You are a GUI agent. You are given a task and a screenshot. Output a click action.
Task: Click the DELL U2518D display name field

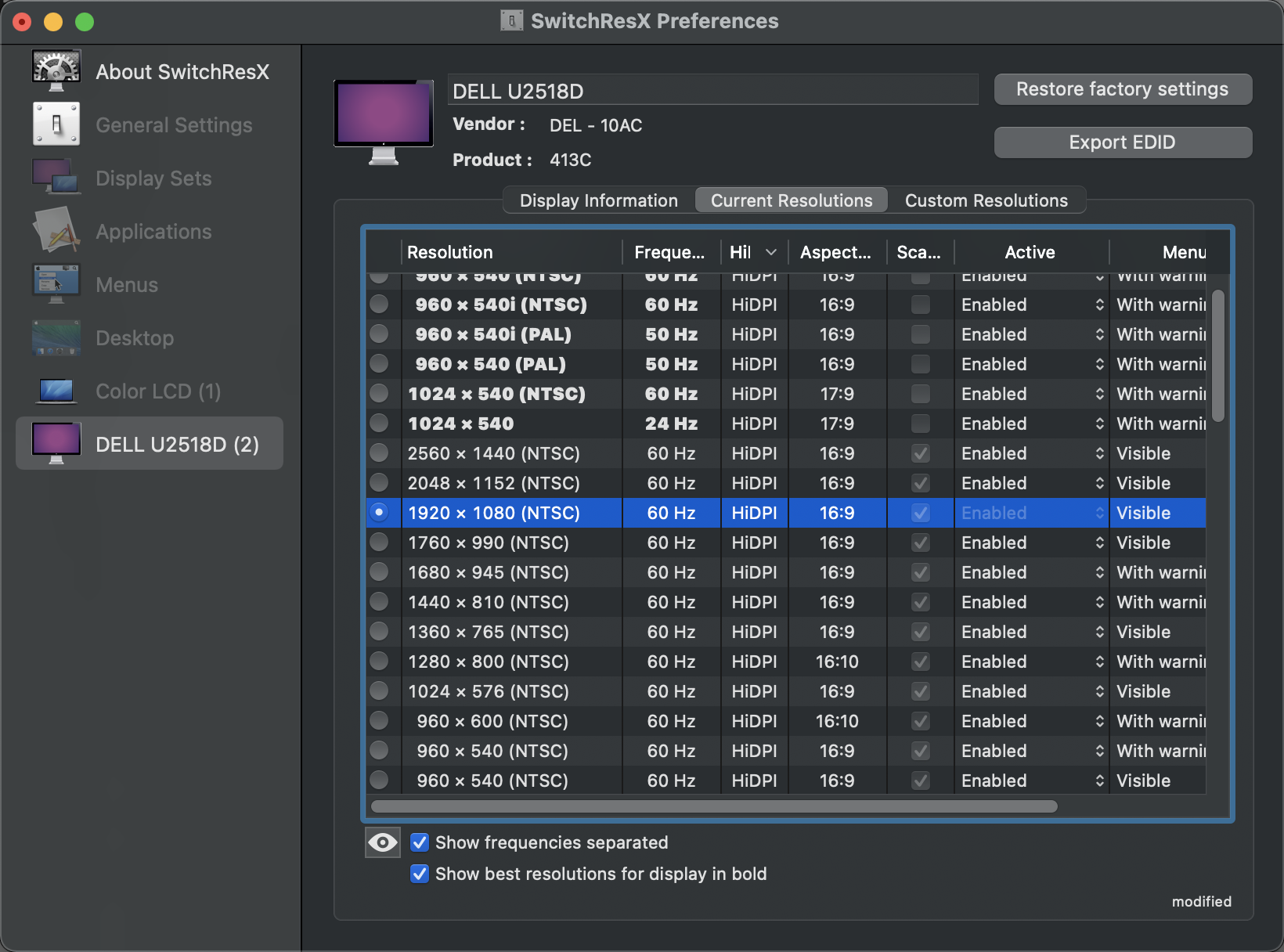[713, 91]
